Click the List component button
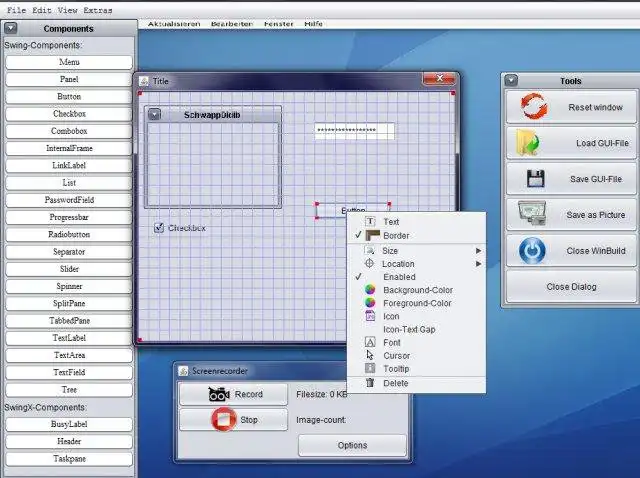Viewport: 640px width, 478px height. (69, 182)
